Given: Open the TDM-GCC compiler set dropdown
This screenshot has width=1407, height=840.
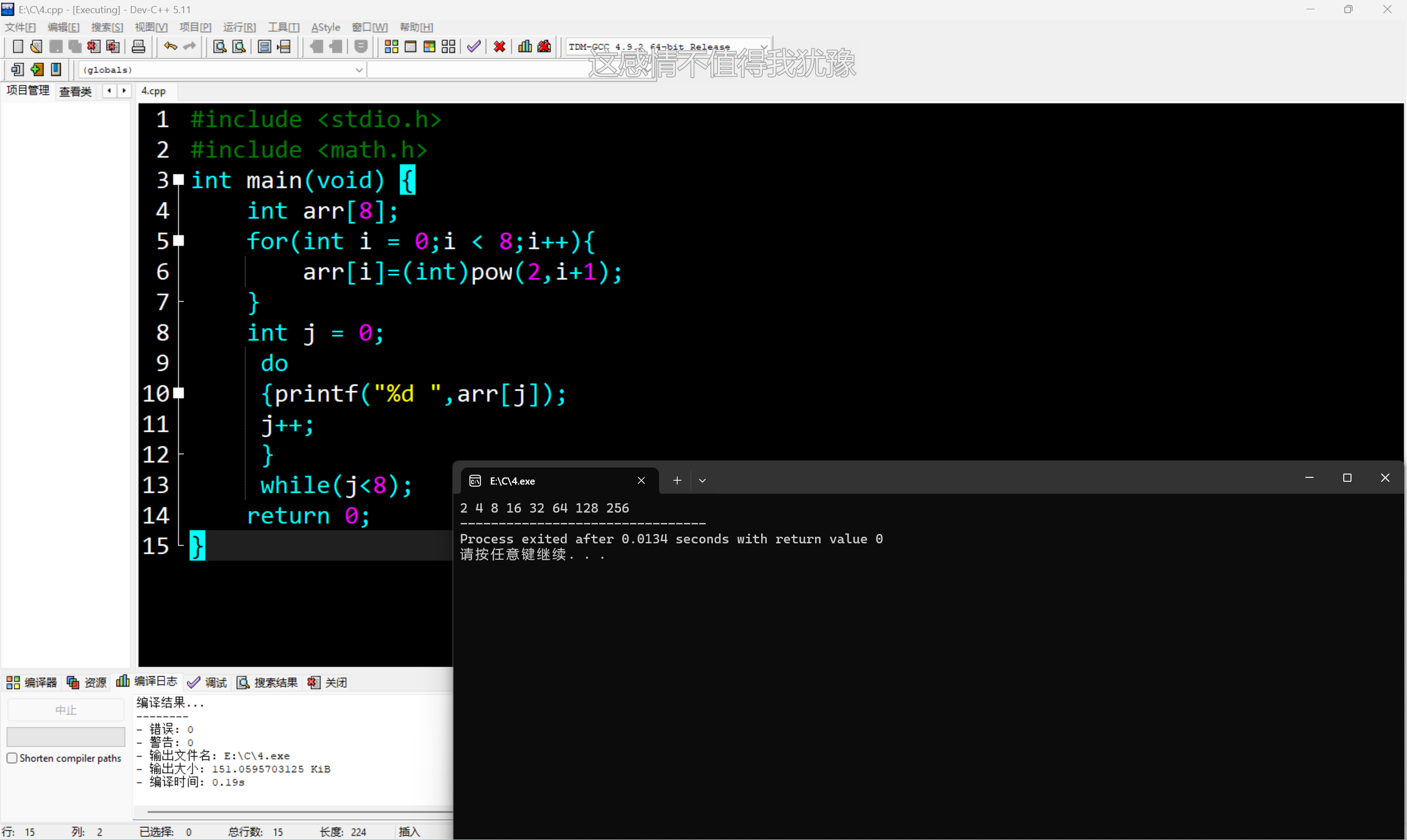Looking at the screenshot, I should (766, 46).
